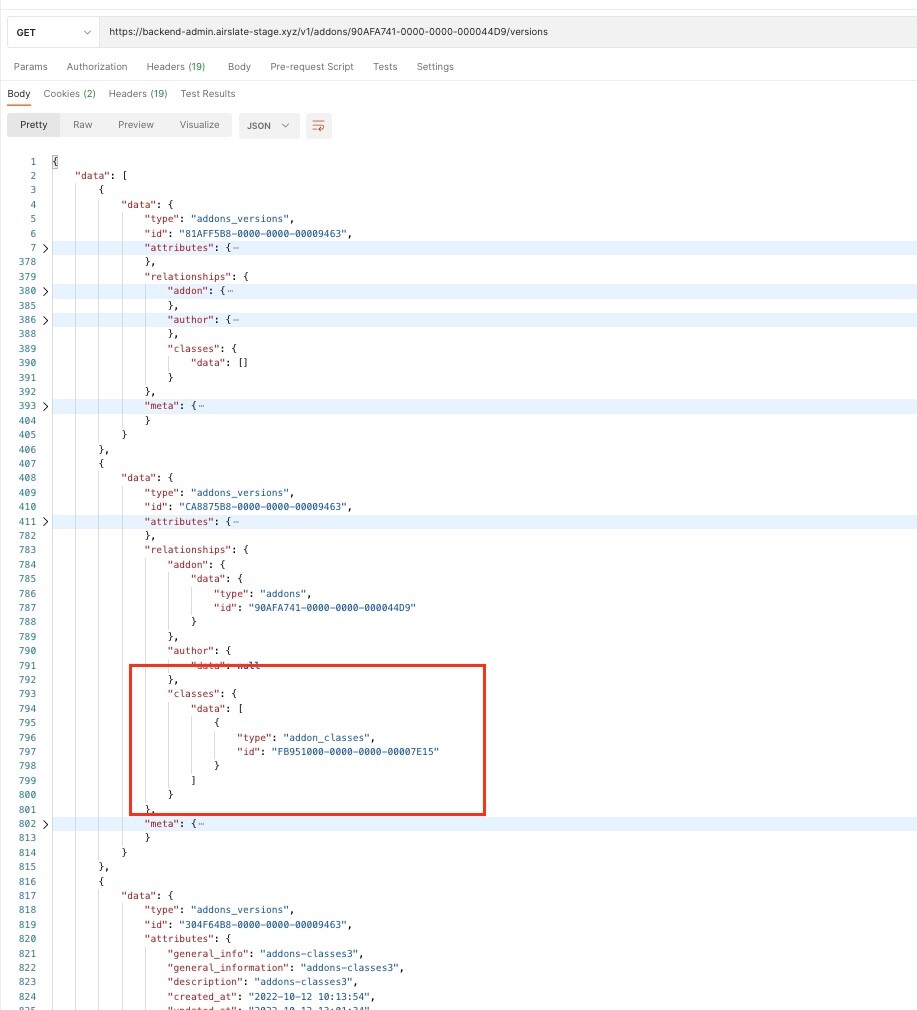Open the Params tab
917x1010 pixels.
tap(30, 66)
